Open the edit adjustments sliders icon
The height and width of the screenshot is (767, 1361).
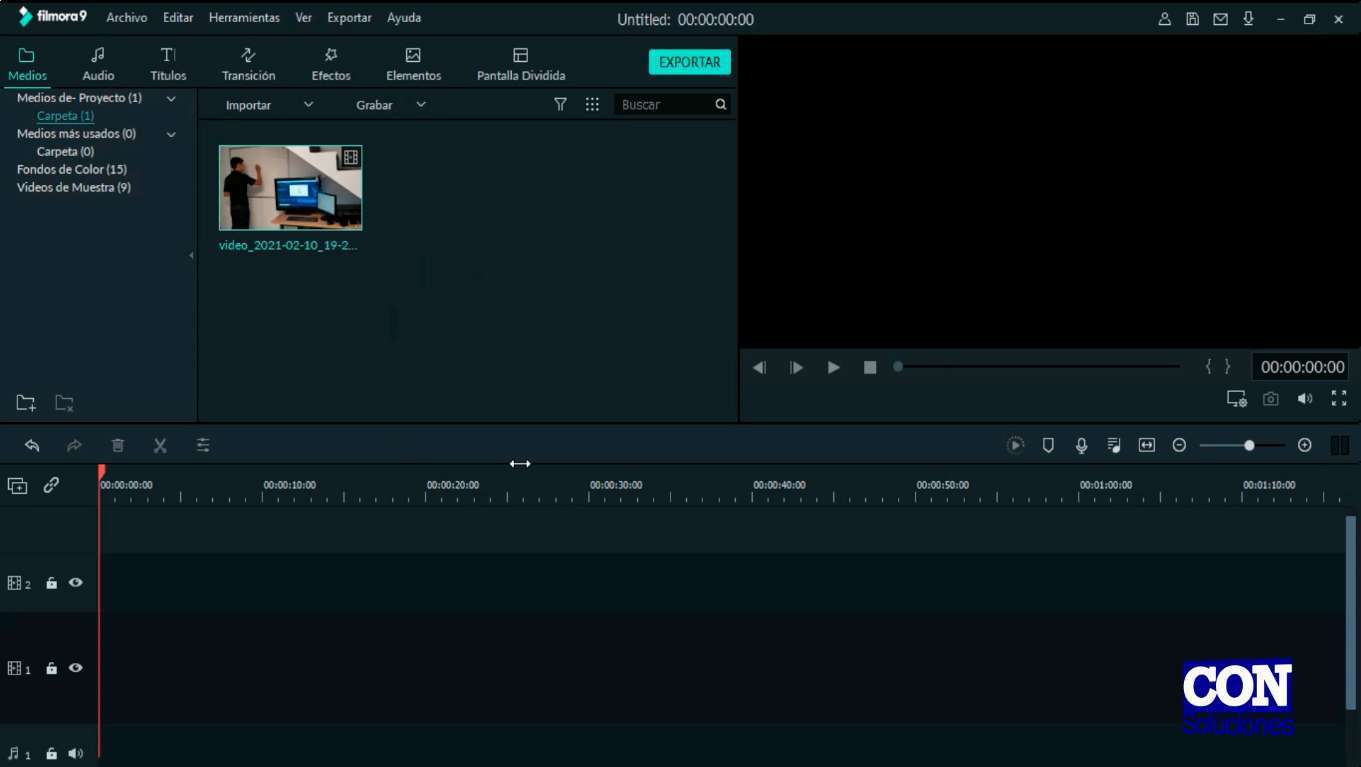tap(203, 445)
